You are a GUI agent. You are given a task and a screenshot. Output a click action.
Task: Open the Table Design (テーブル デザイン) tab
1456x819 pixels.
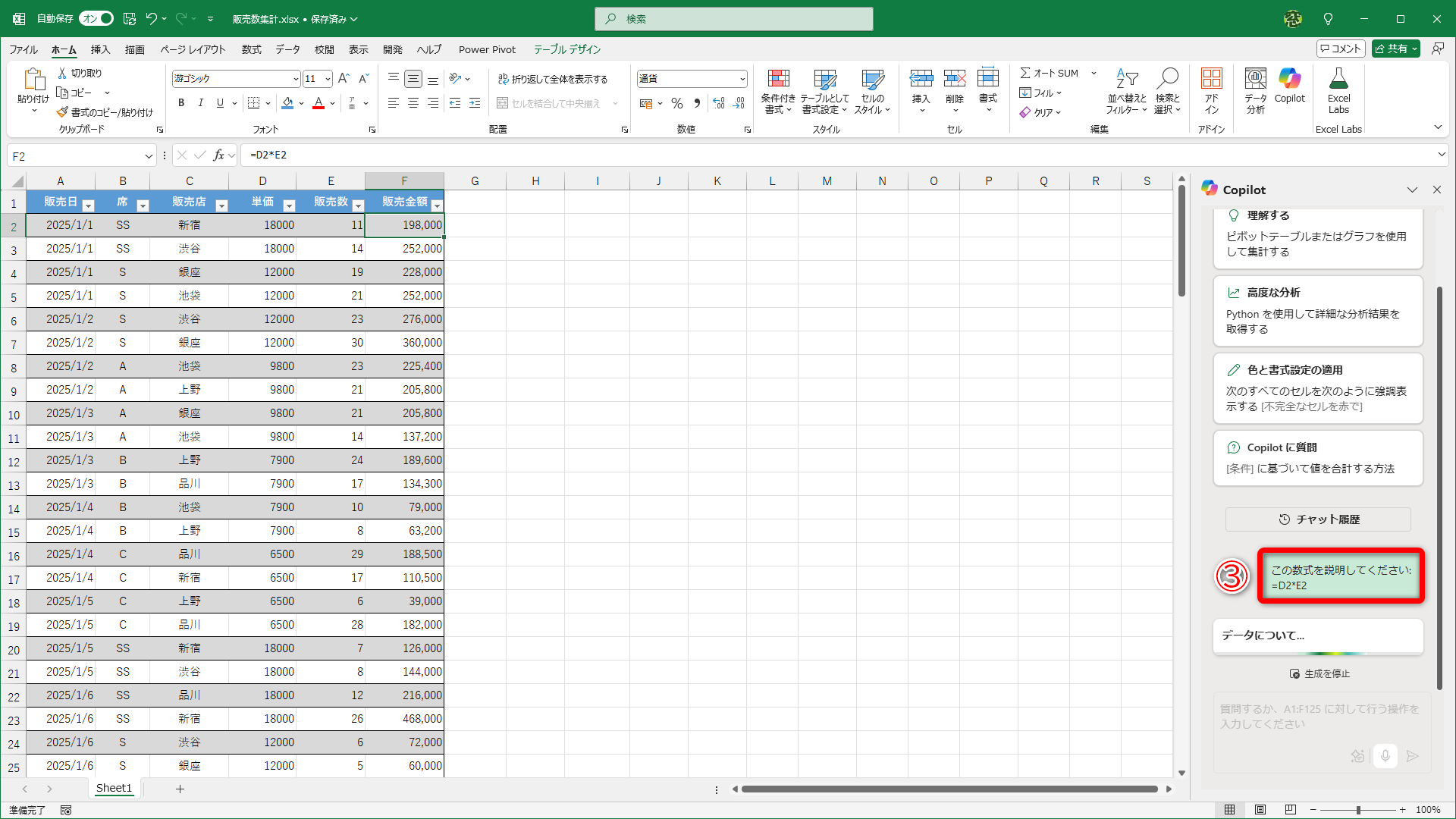click(566, 49)
